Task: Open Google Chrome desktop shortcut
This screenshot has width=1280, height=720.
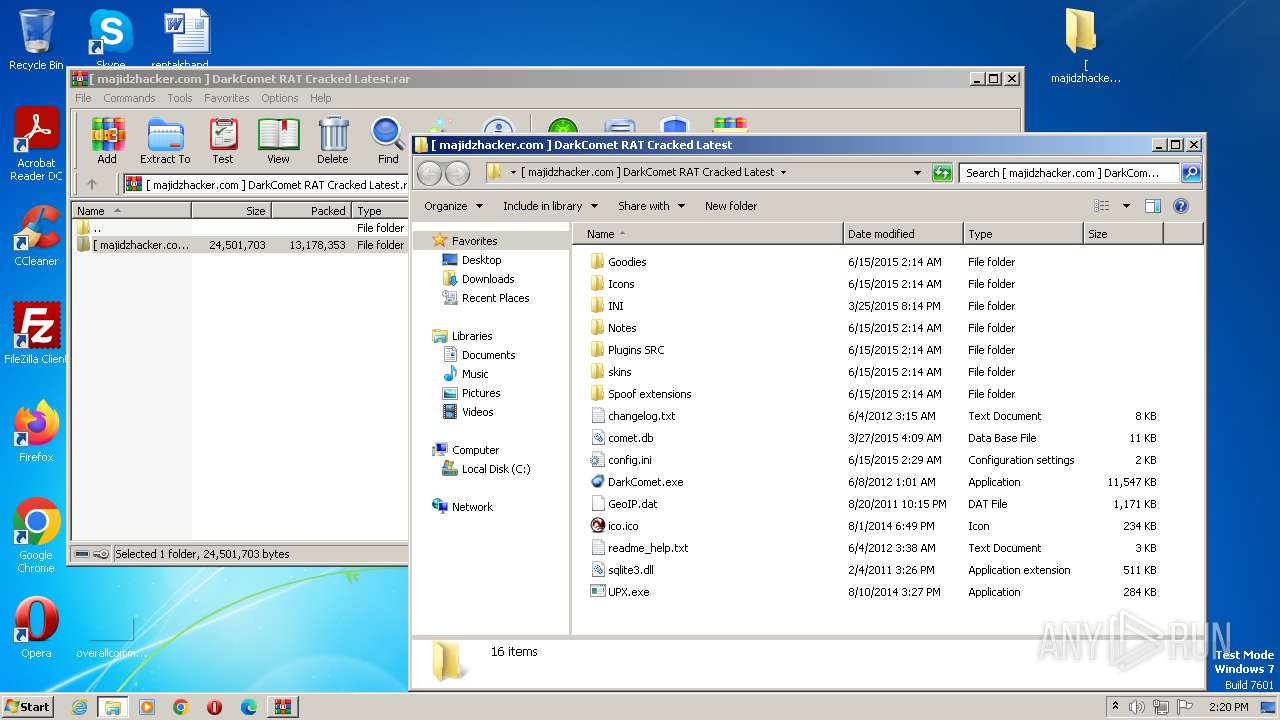Action: pos(36,536)
